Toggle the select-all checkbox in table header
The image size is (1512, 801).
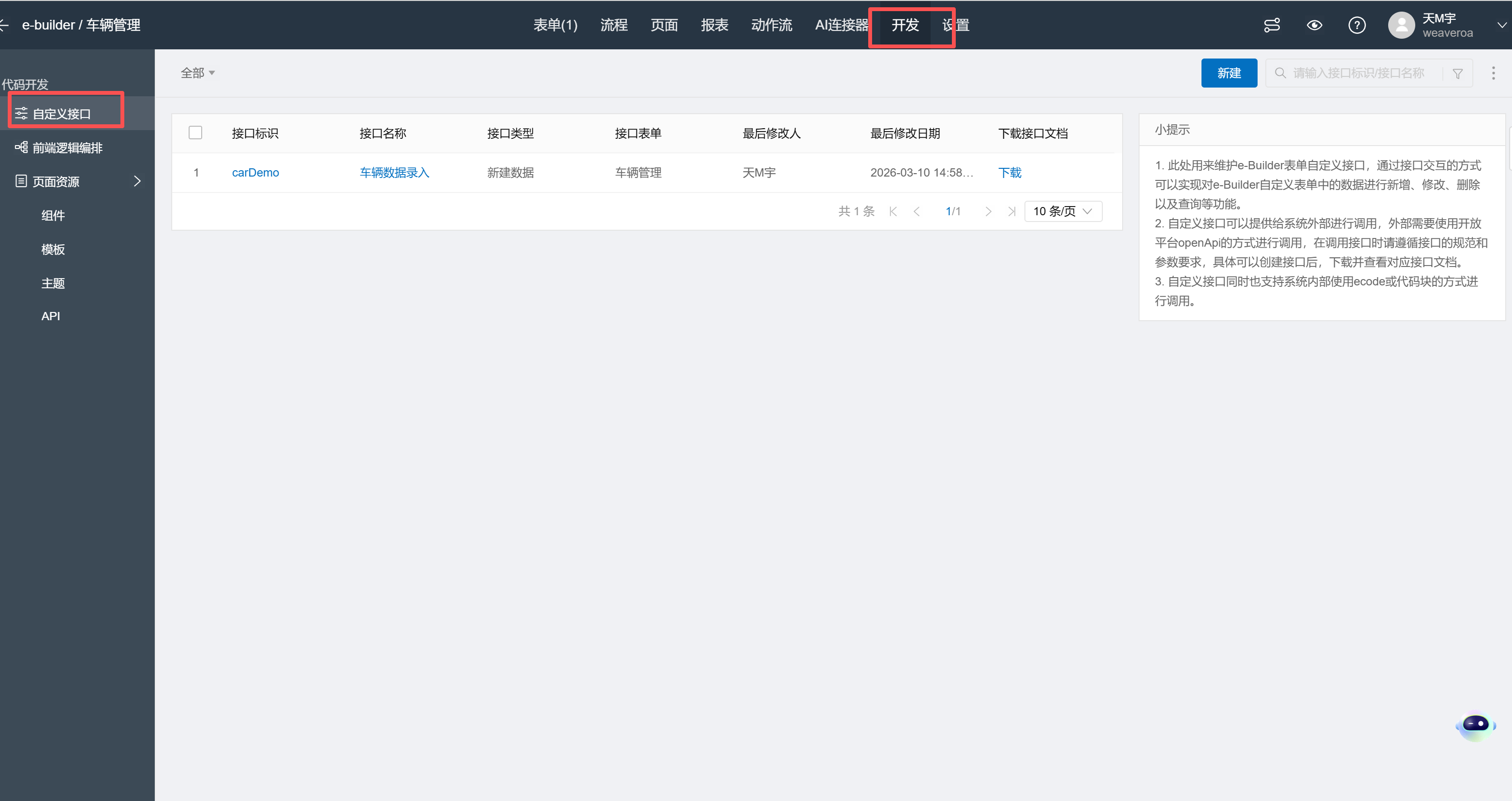(195, 133)
